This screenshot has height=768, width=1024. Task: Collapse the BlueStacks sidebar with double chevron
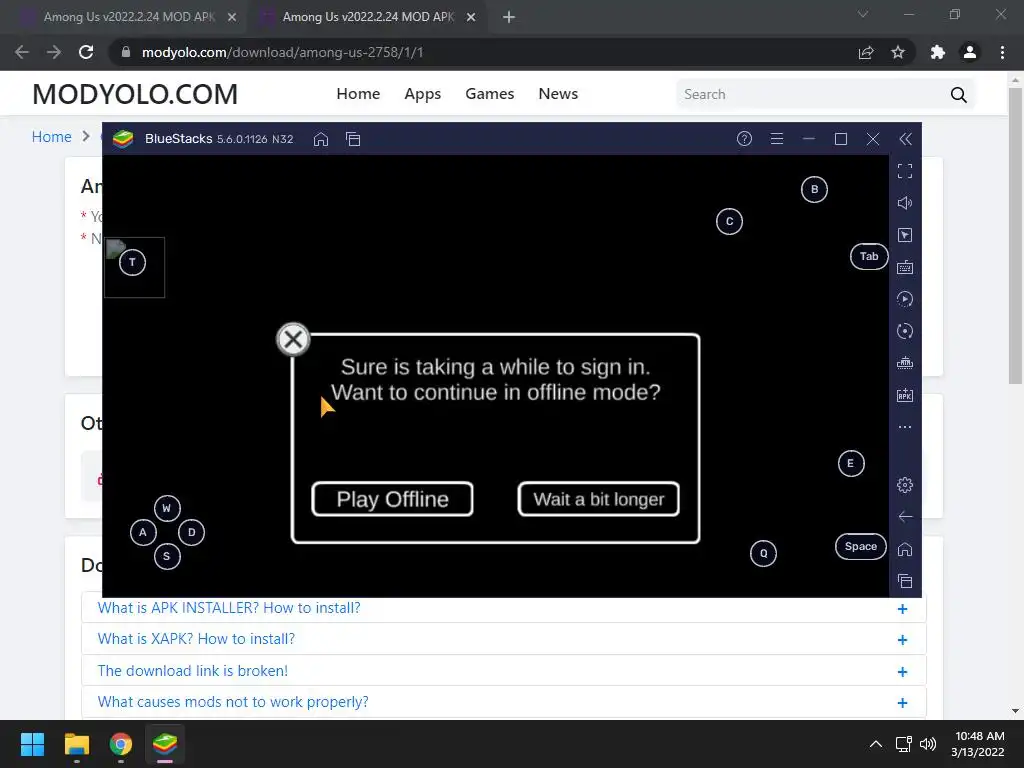pyautogui.click(x=905, y=138)
